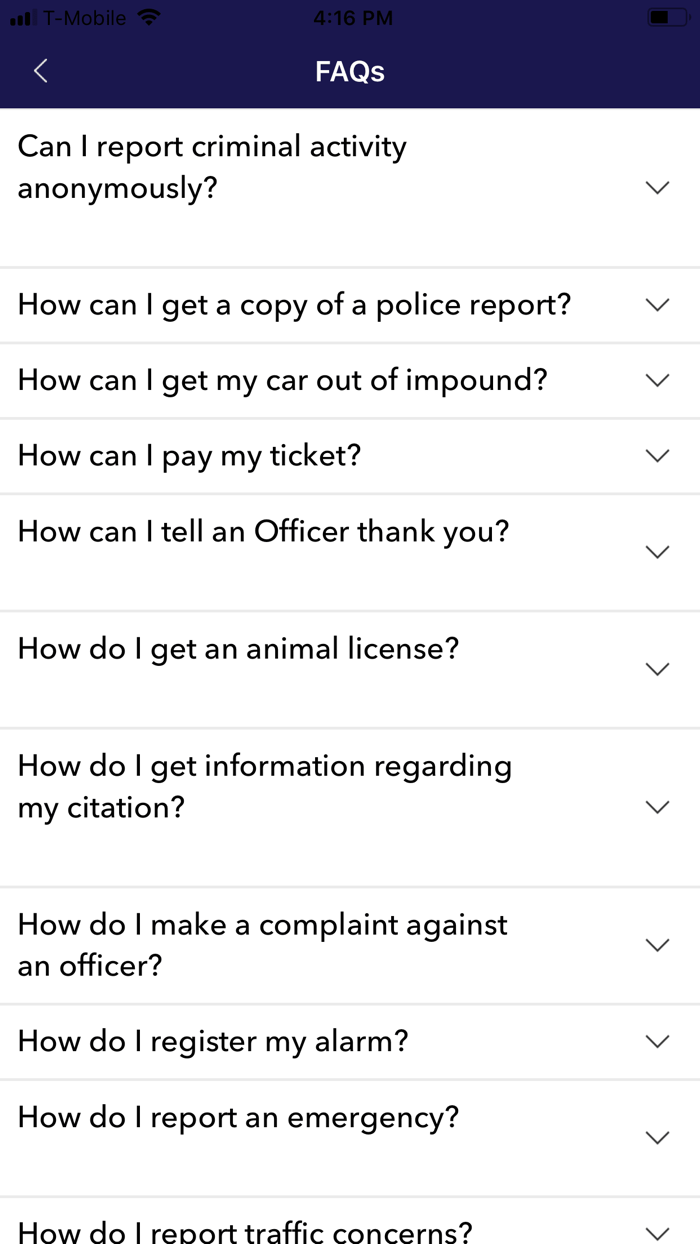Expand the anonymous criminal activity question
The width and height of the screenshot is (700, 1244).
pos(657,187)
